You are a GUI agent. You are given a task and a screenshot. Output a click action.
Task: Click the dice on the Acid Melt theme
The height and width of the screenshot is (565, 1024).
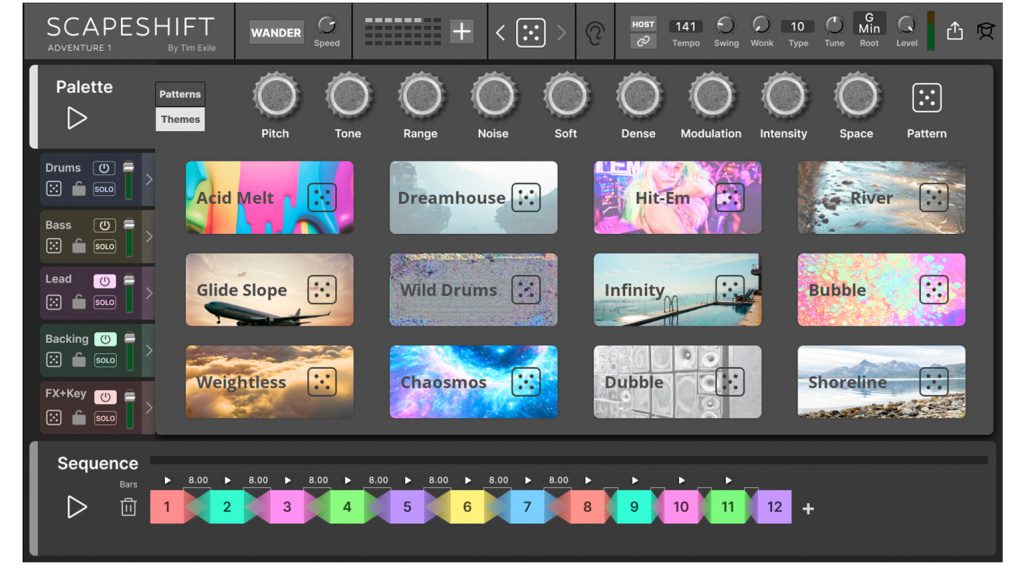pos(321,198)
